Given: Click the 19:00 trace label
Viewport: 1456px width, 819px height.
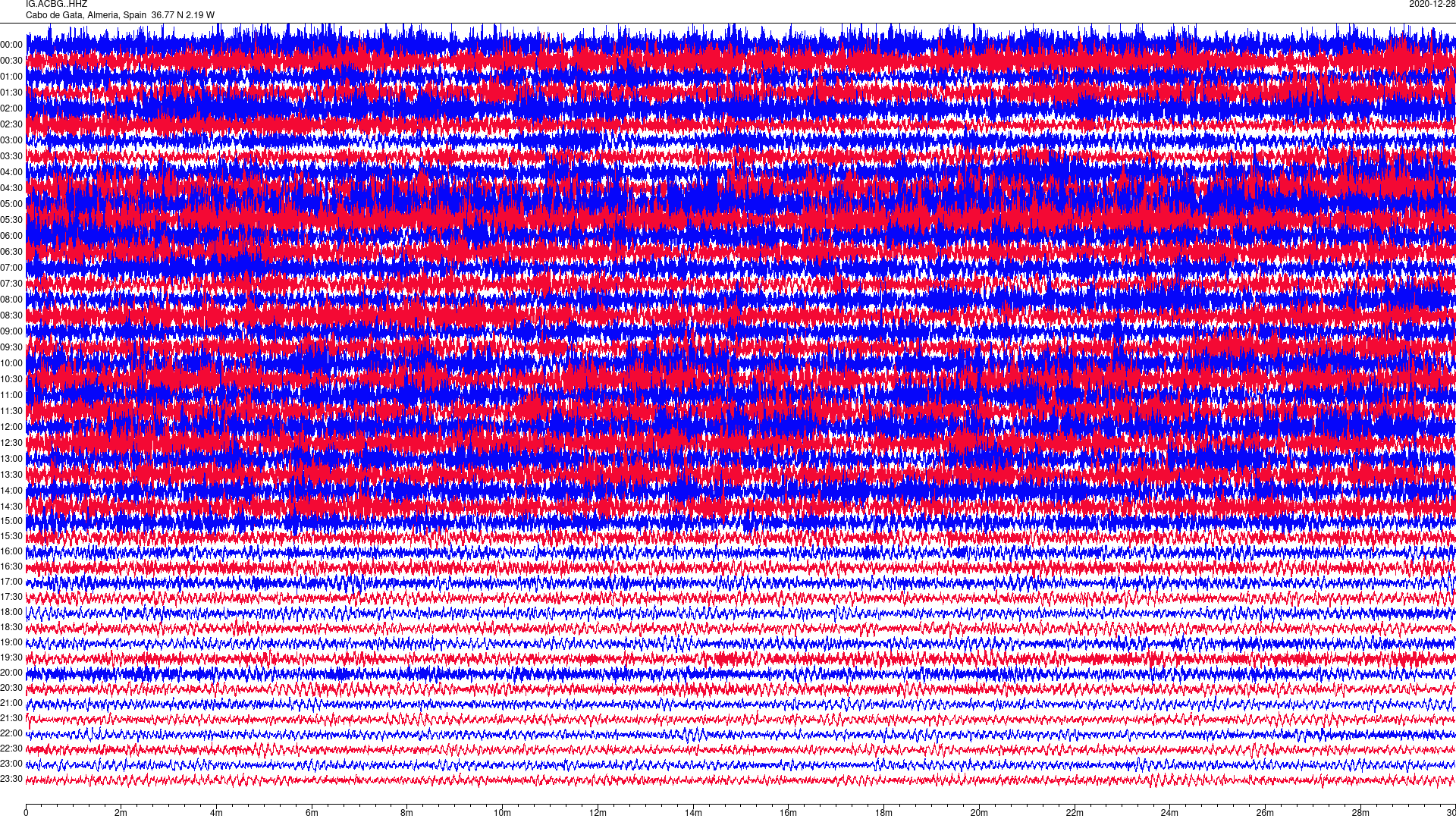Looking at the screenshot, I should tap(11, 642).
